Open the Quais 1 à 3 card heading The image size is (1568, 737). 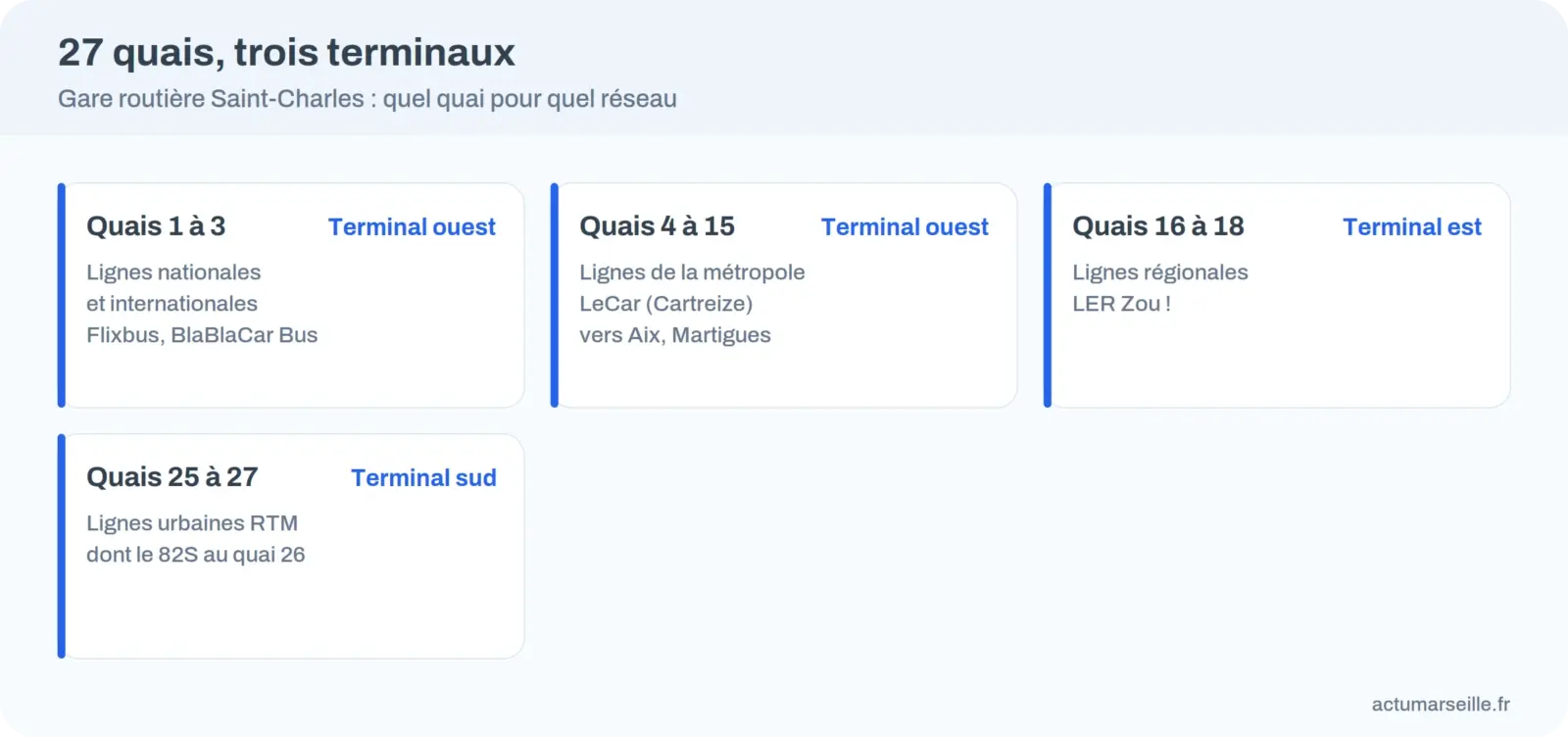(x=156, y=226)
